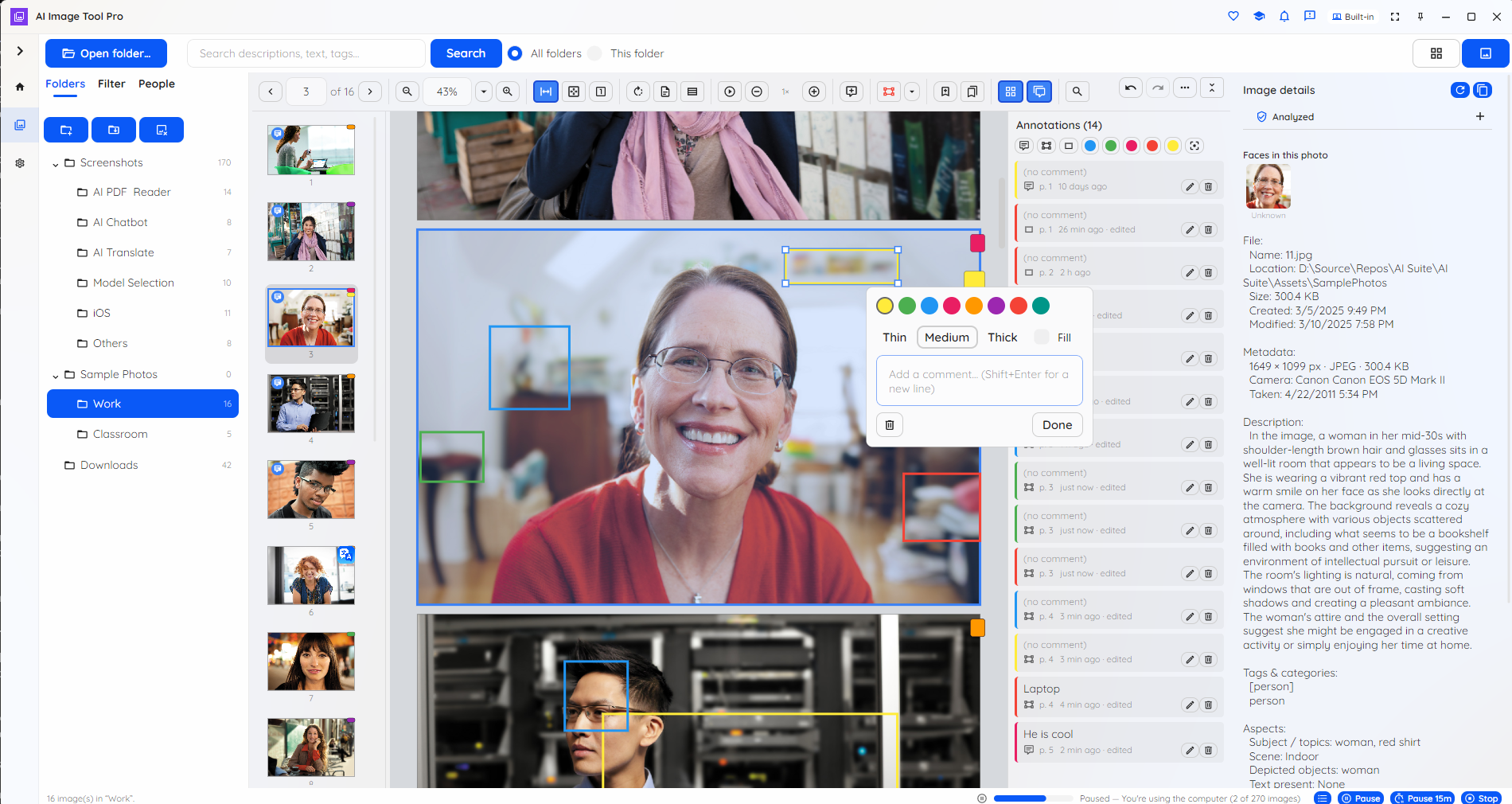Image resolution: width=1512 pixels, height=804 pixels.
Task: Enable the Fill checkbox
Action: [x=1042, y=338]
